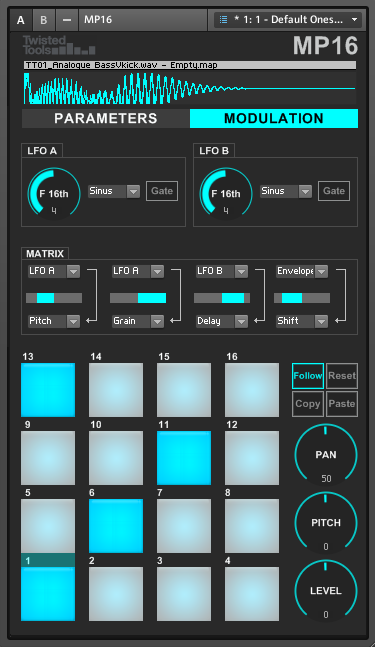This screenshot has width=375, height=647.
Task: Click the Paste button
Action: 342,404
